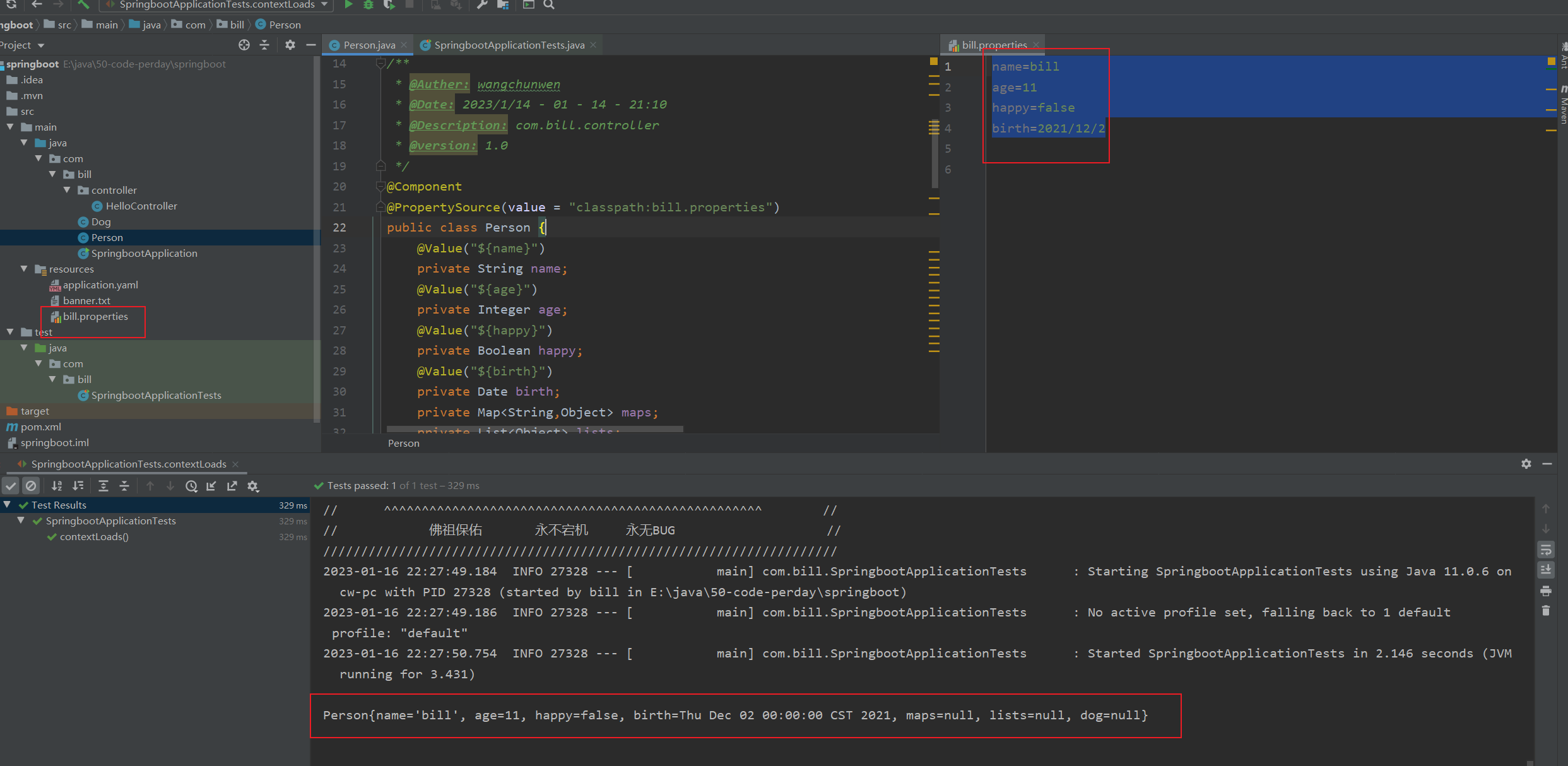Switch to SpringbootApplicationTests.java tab
Image resolution: width=1568 pixels, height=766 pixels.
click(x=509, y=45)
